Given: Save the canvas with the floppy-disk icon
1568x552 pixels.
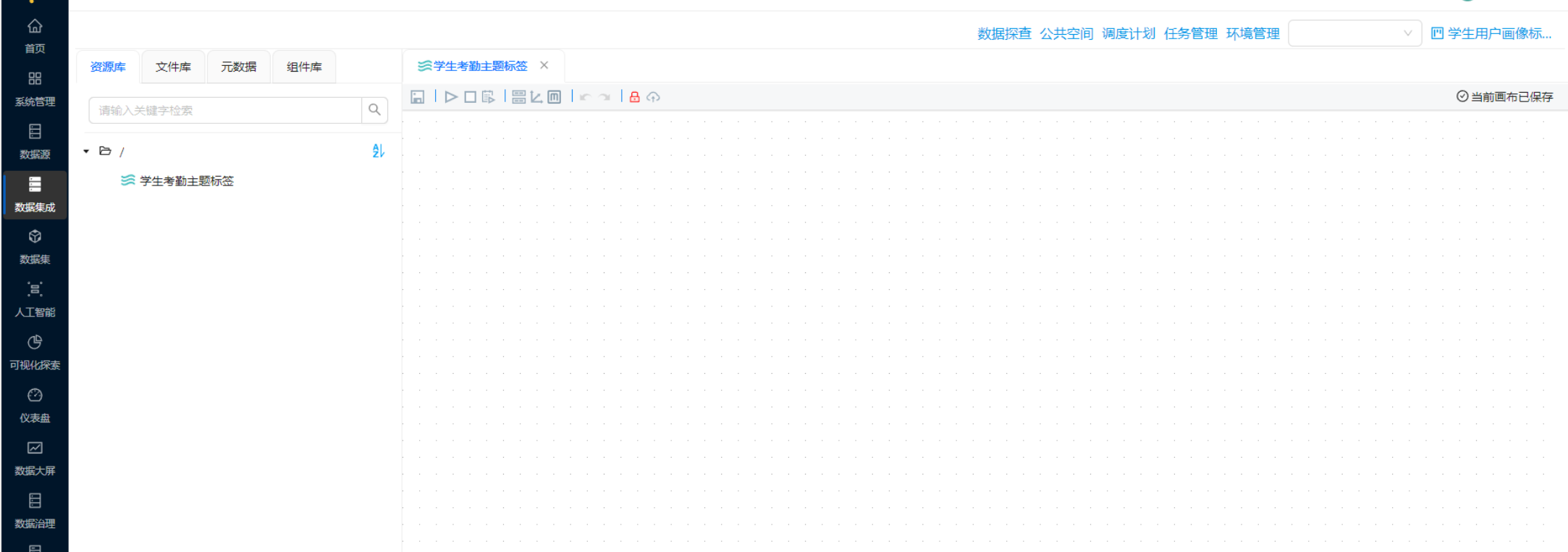Looking at the screenshot, I should coord(418,97).
